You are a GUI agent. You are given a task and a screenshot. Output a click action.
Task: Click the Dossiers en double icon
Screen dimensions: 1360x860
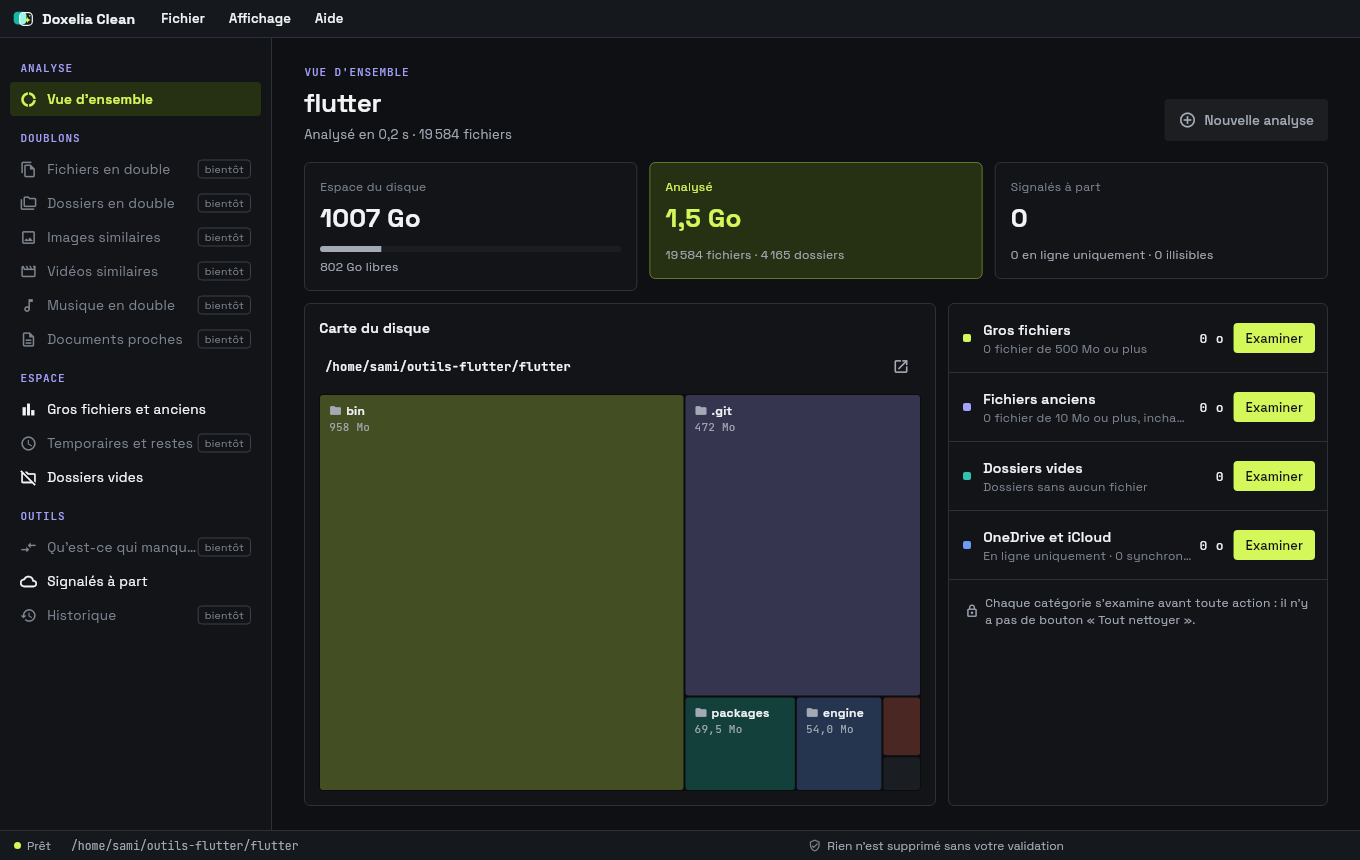pos(29,203)
